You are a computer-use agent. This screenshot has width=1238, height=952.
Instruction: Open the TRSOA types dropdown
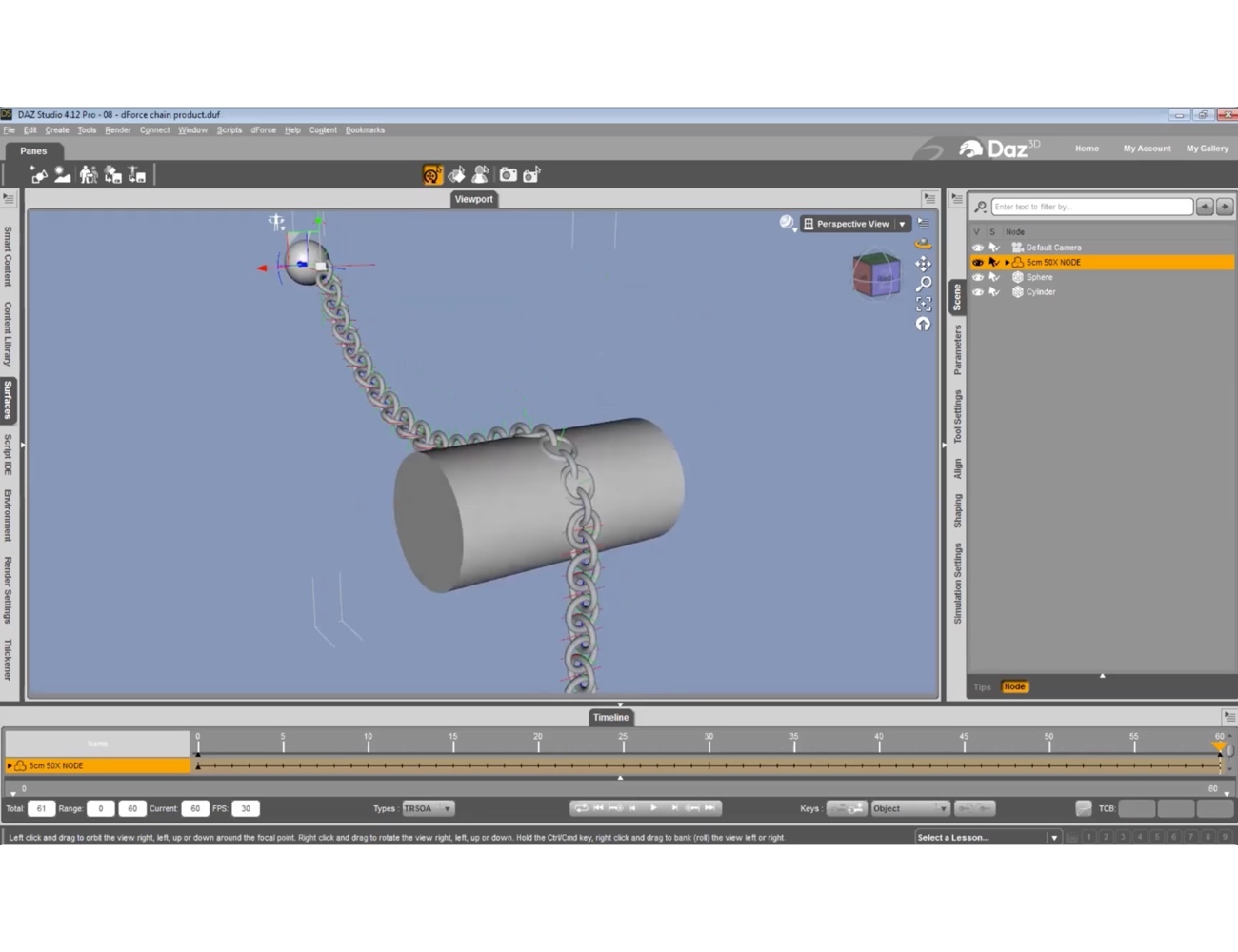tap(428, 808)
